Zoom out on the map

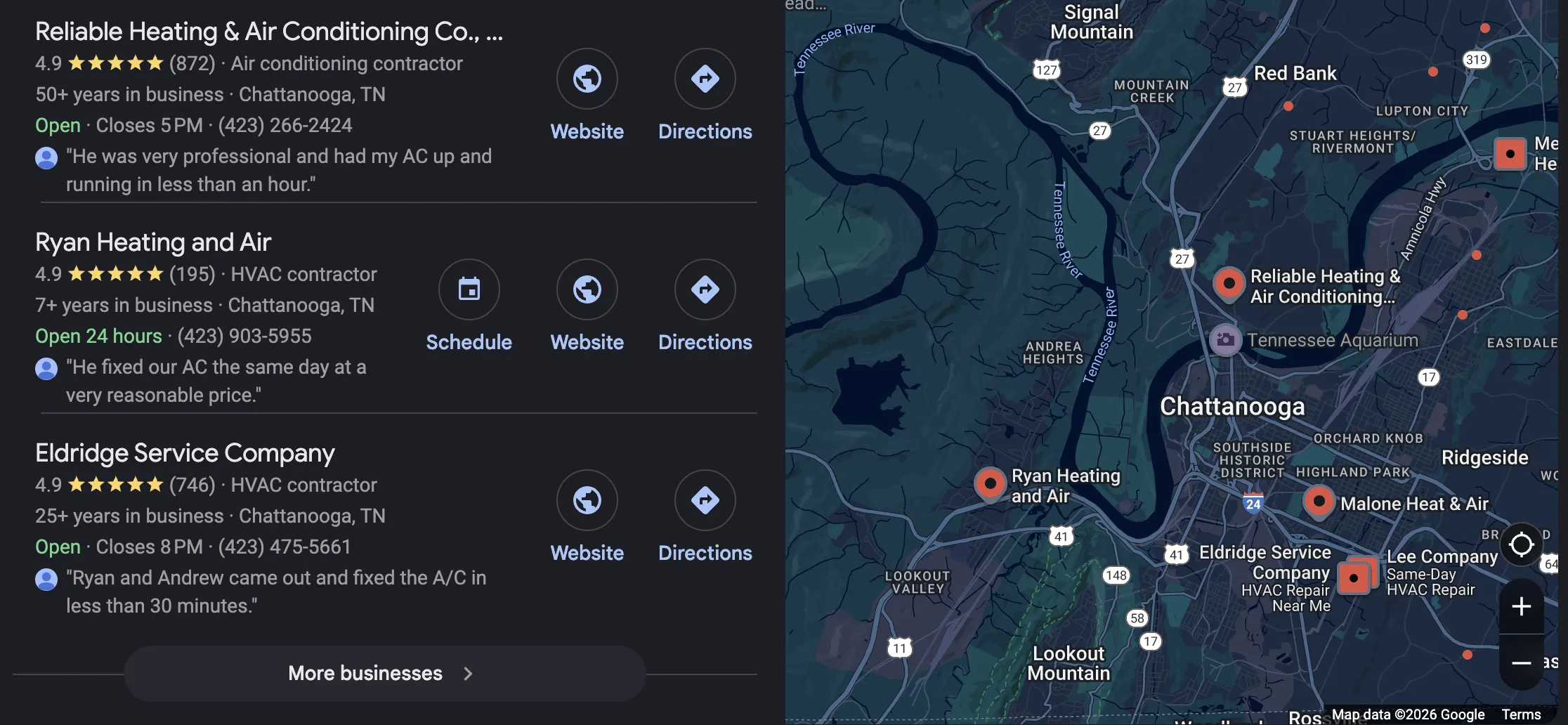click(x=1521, y=662)
